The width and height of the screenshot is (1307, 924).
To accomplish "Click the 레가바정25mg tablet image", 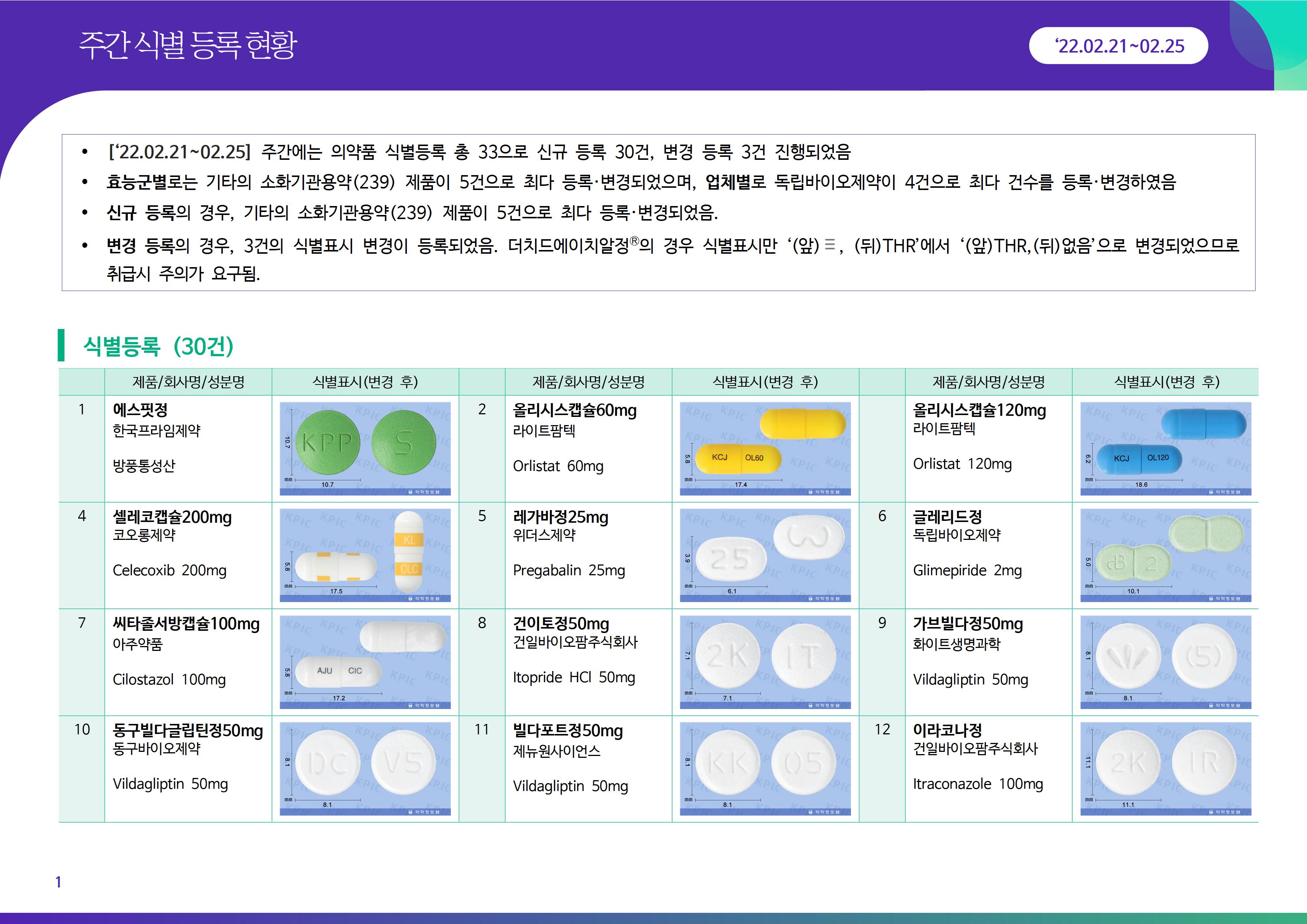I will (765, 555).
